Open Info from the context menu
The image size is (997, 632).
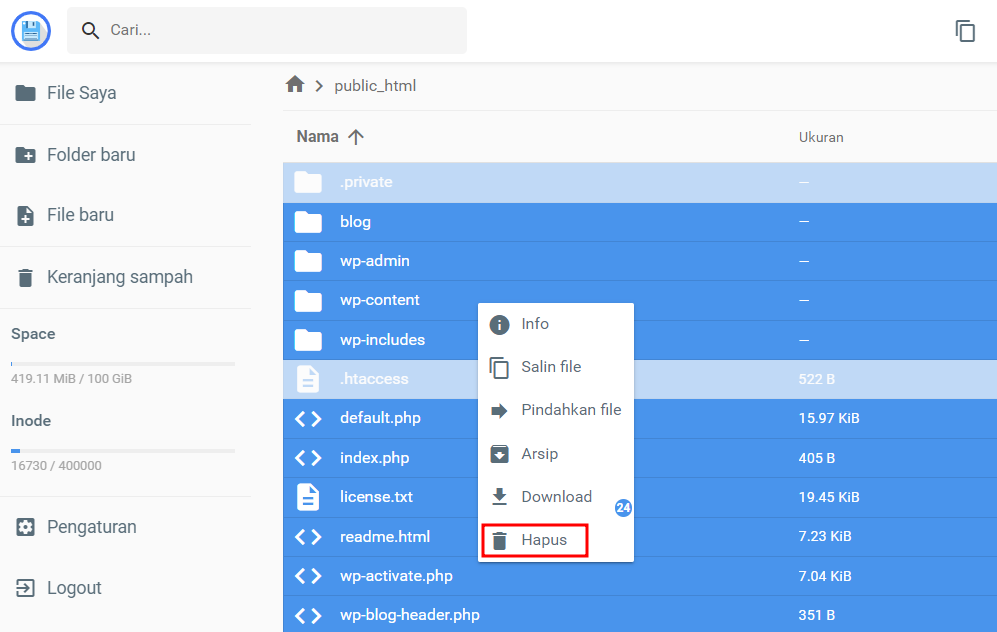534,324
